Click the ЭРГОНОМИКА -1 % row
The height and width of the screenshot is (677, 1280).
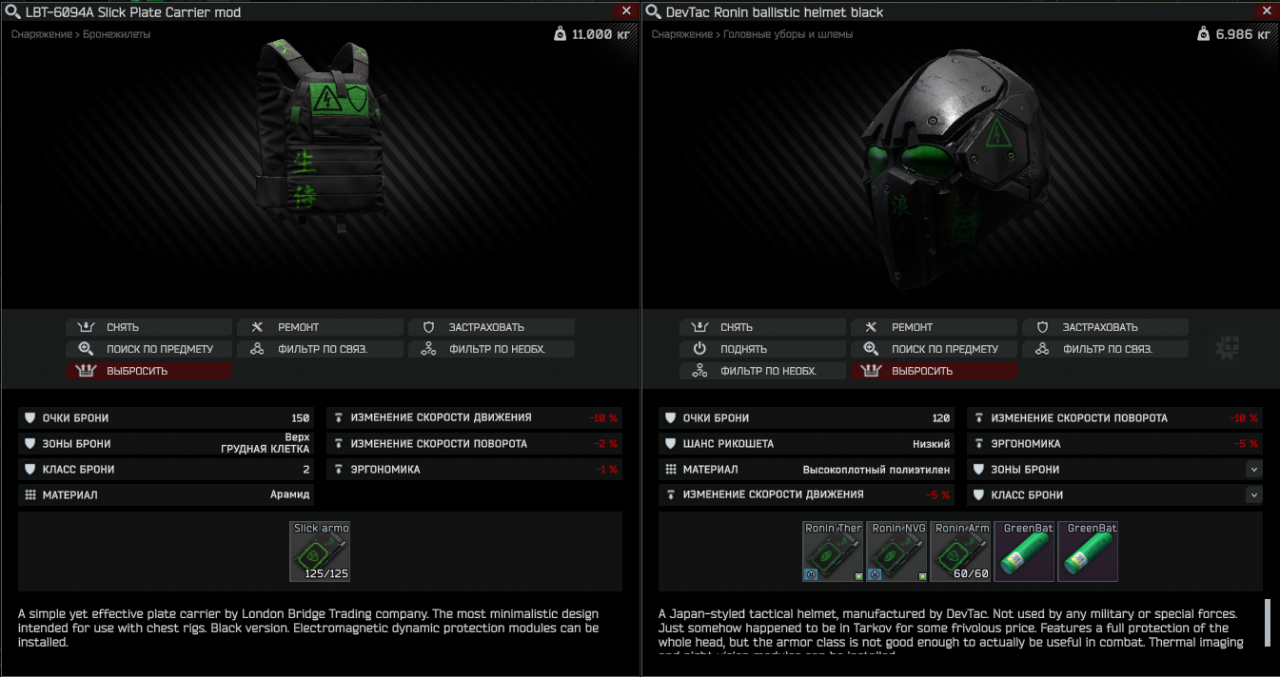coord(475,469)
